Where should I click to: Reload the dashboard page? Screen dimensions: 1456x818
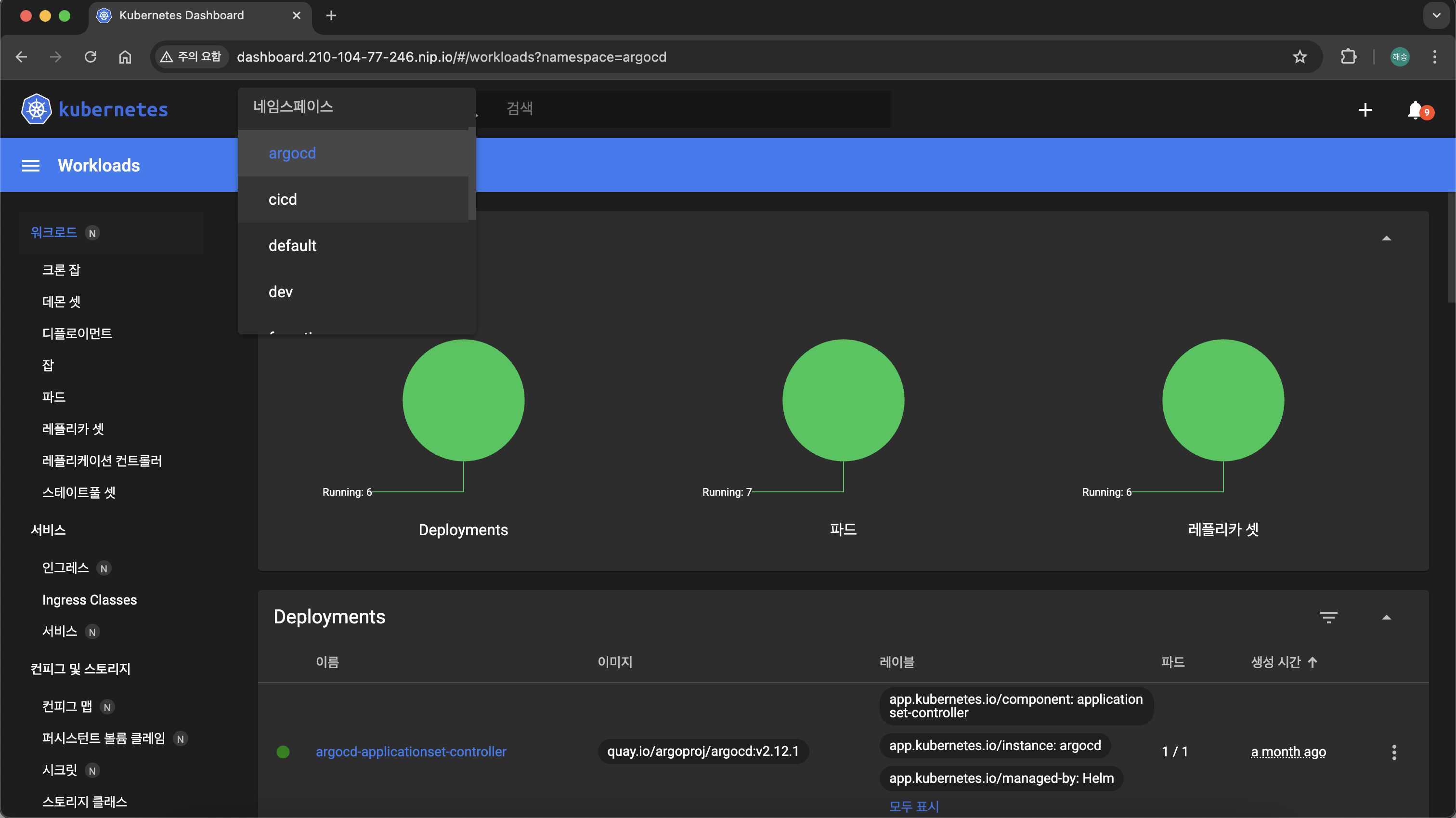91,56
